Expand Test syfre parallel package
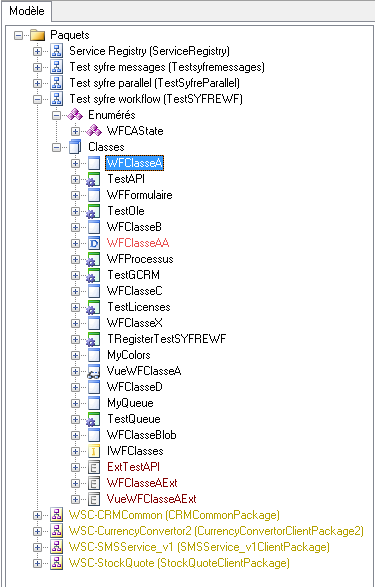Screen dimensions: 375x587 (x=37, y=83)
